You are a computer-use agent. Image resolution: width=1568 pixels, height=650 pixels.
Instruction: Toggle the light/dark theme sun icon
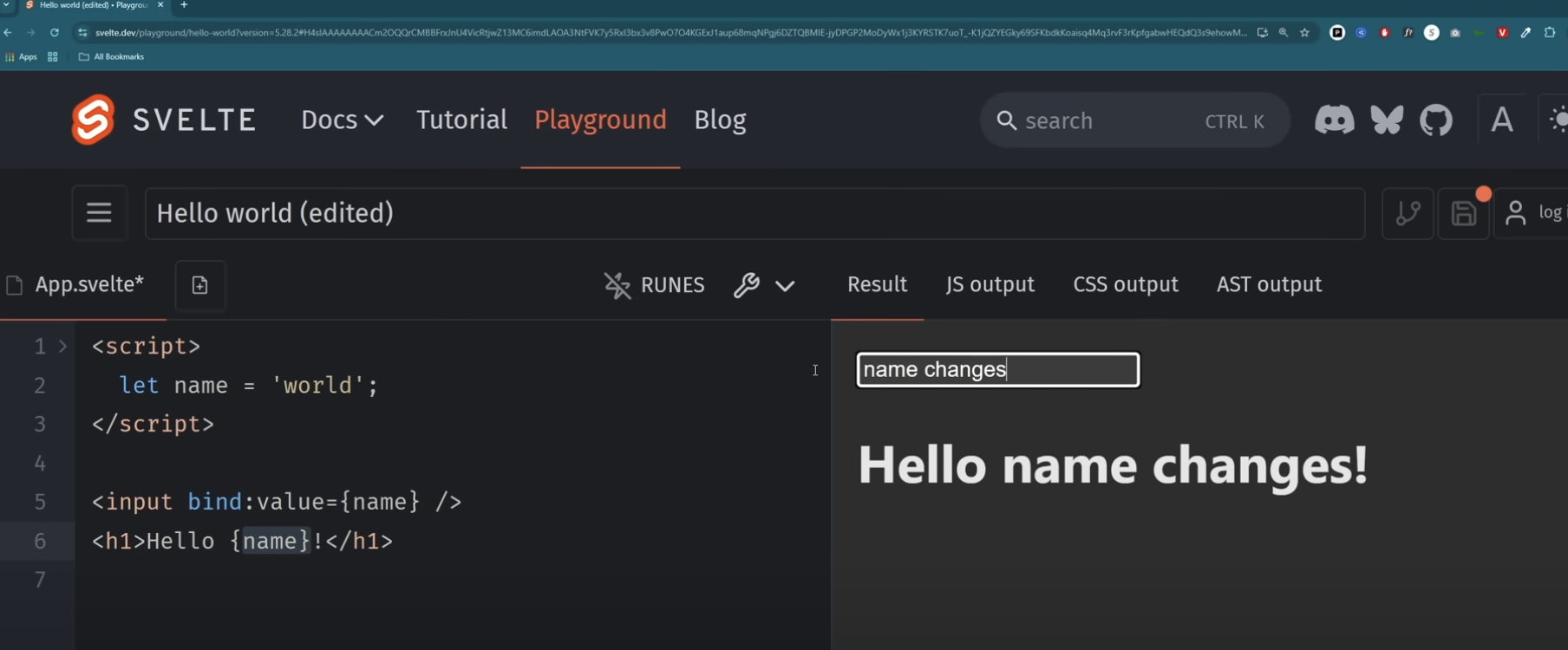[1558, 120]
